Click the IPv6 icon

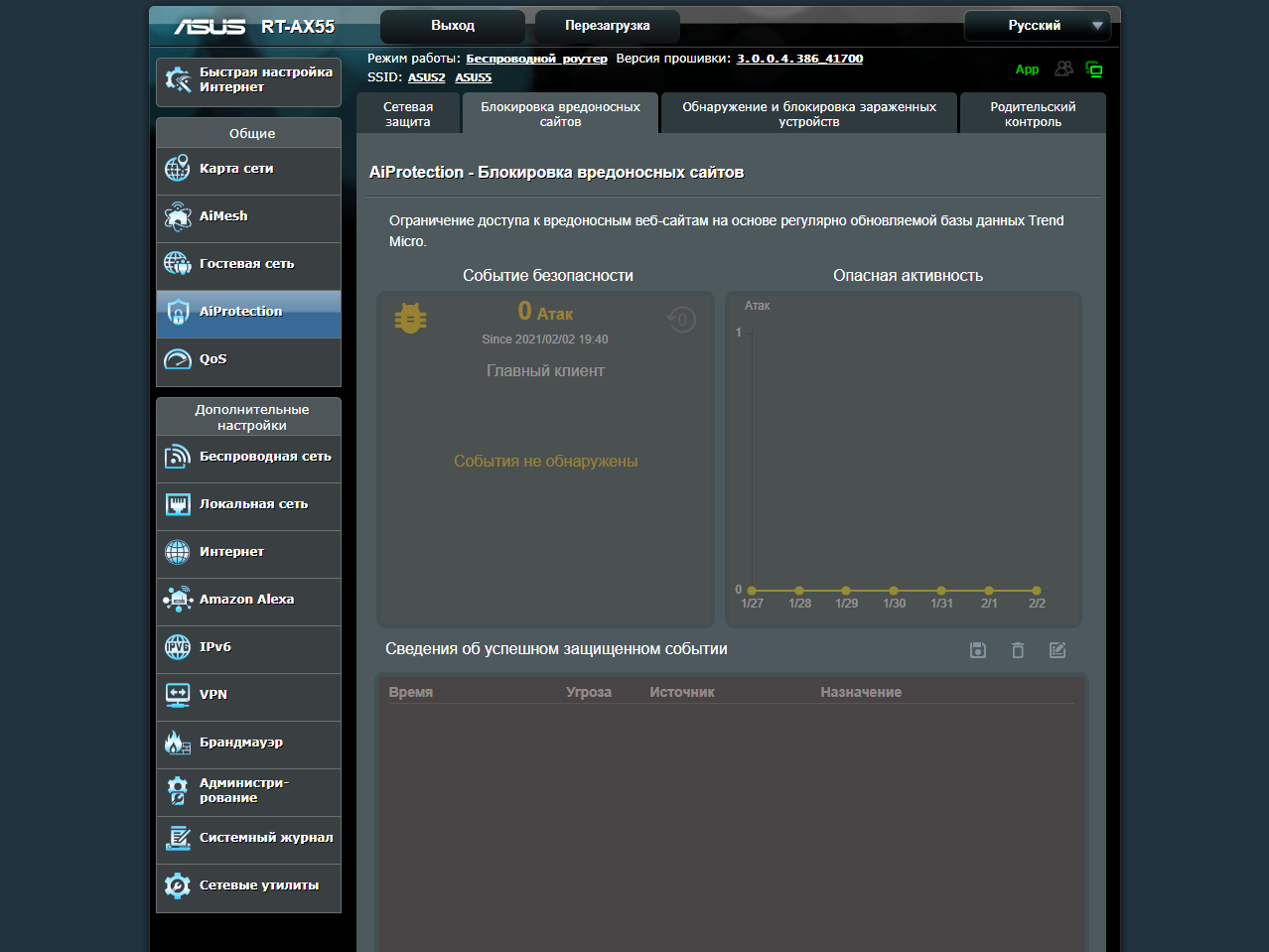[178, 647]
